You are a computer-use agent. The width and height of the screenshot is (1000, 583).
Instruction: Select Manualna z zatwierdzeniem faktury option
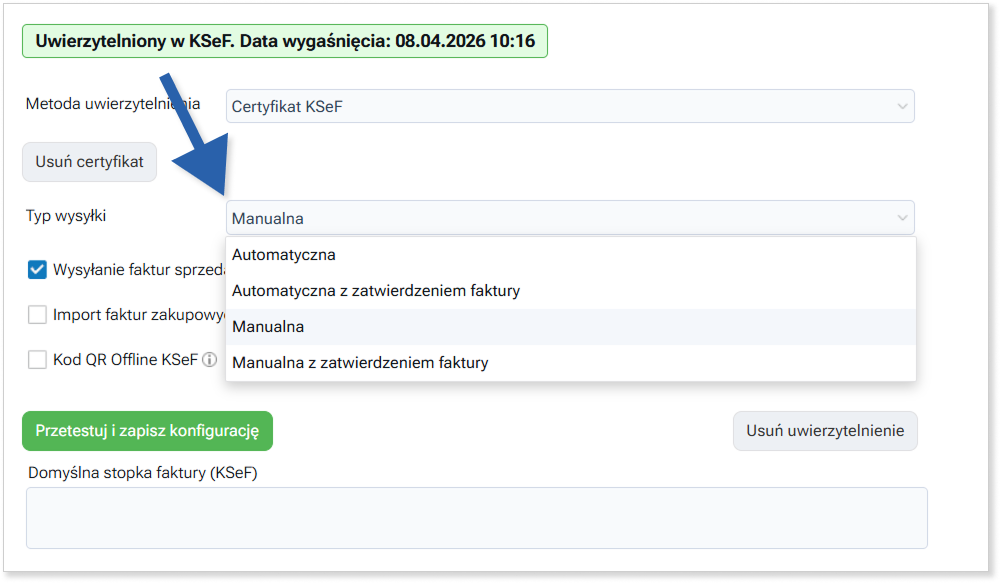tap(360, 363)
